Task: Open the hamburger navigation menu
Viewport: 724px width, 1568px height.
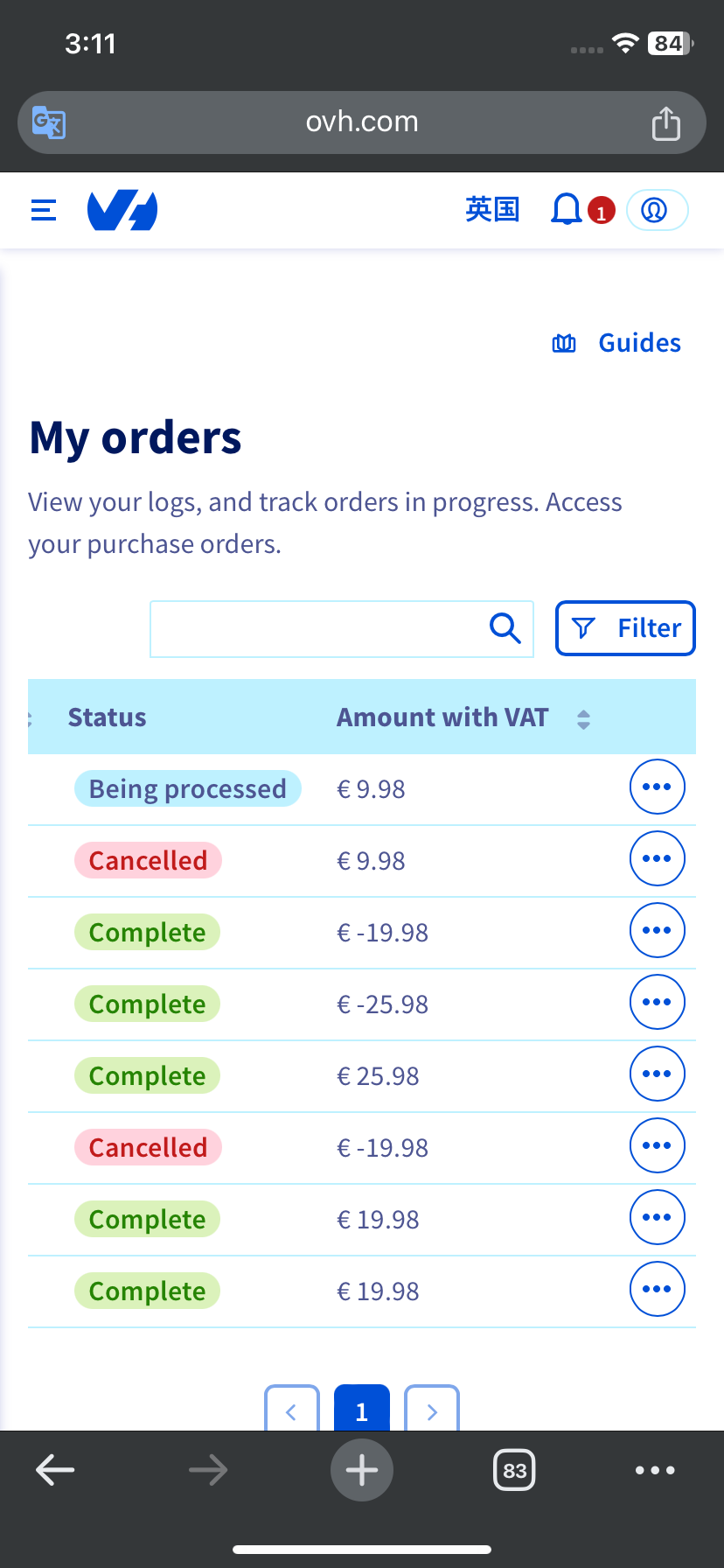Action: click(x=44, y=210)
